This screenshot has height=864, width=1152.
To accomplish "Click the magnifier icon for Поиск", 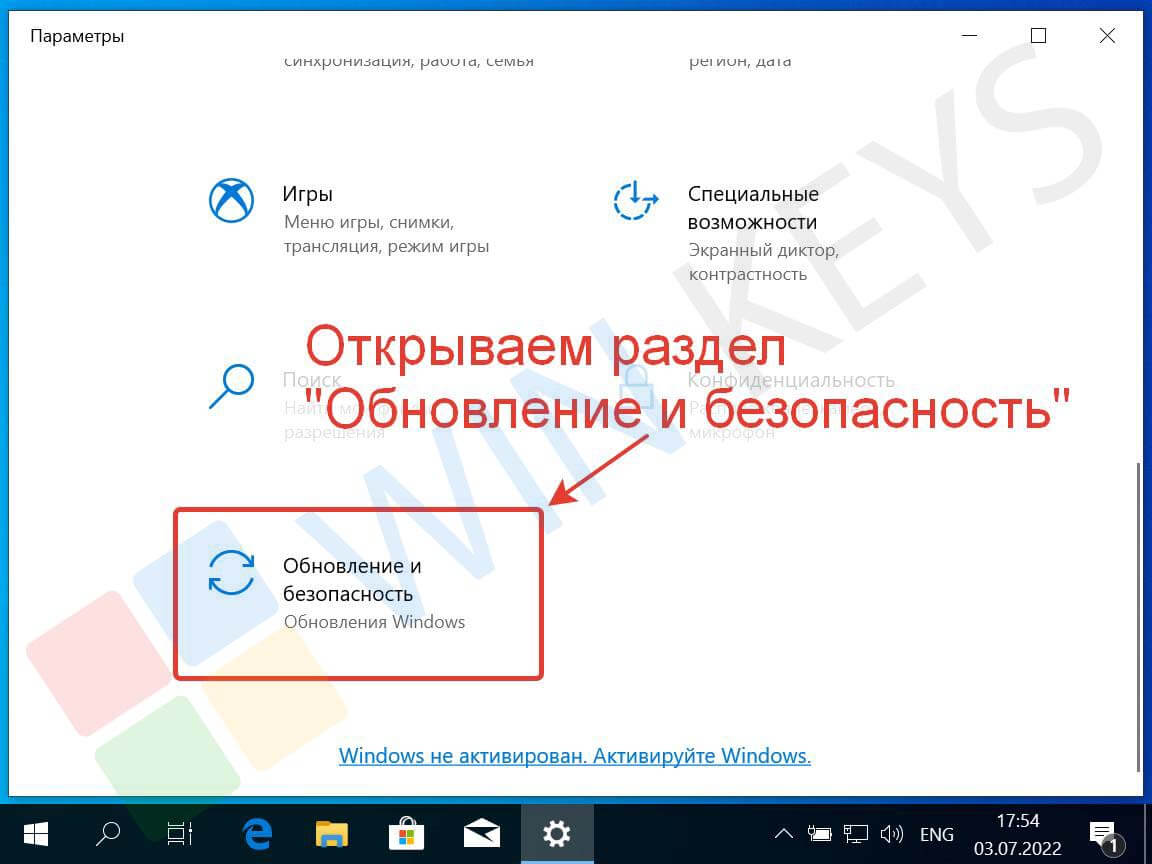I will point(231,386).
